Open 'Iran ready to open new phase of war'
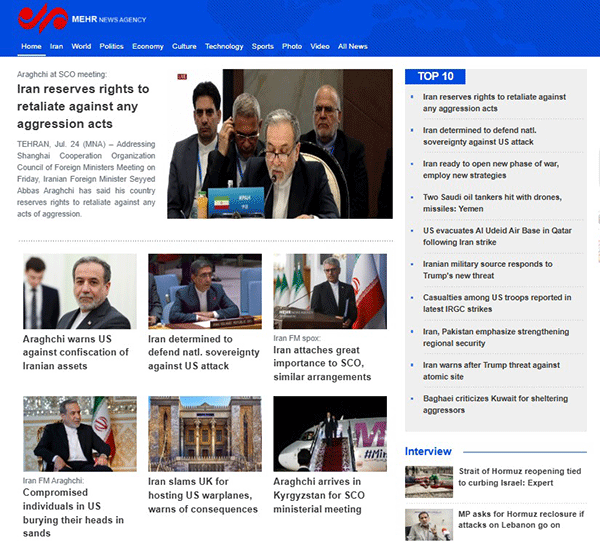The height and width of the screenshot is (543, 600). pyautogui.click(x=491, y=170)
